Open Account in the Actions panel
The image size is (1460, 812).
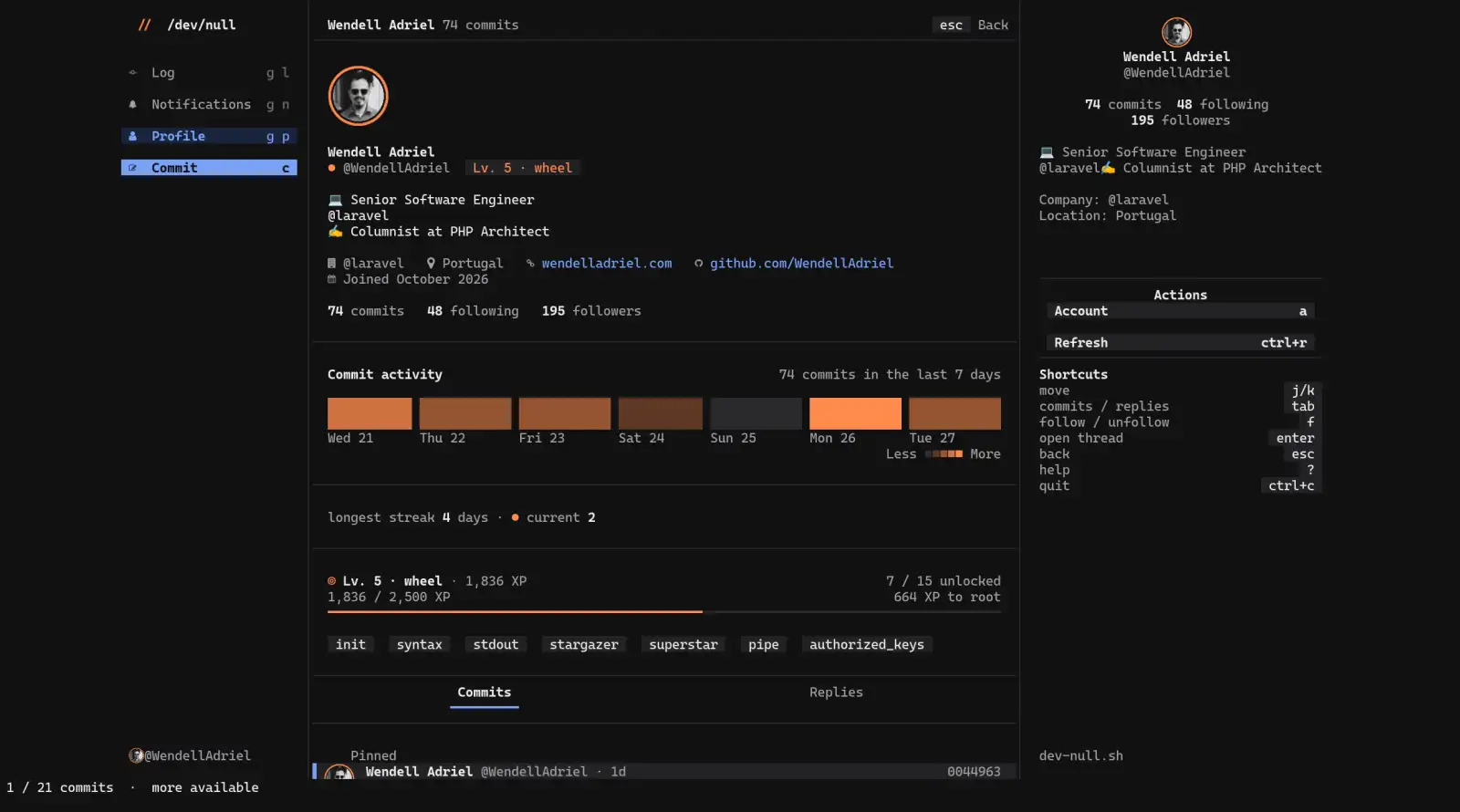point(1181,311)
